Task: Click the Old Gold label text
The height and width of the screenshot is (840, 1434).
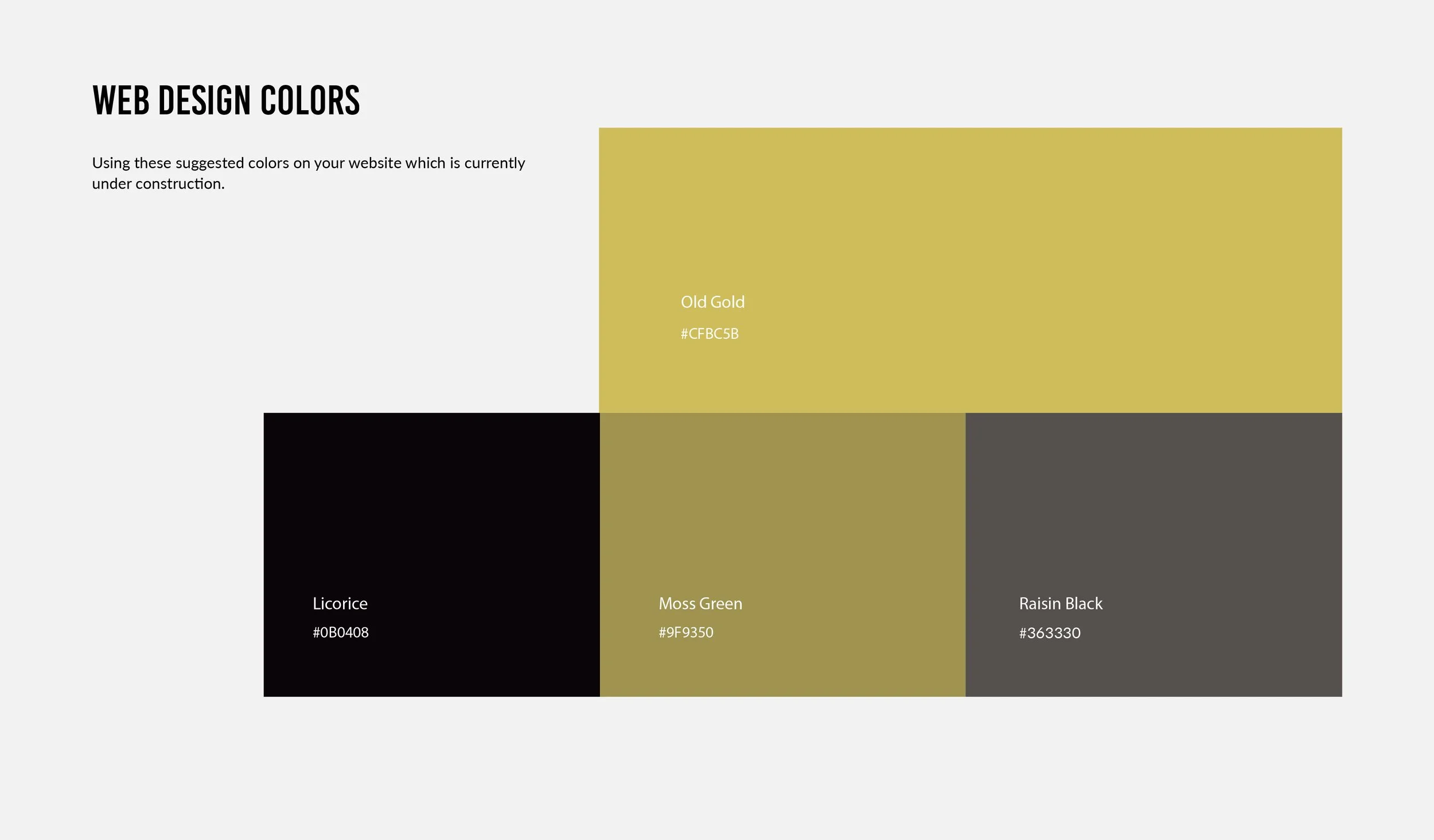Action: [x=712, y=302]
